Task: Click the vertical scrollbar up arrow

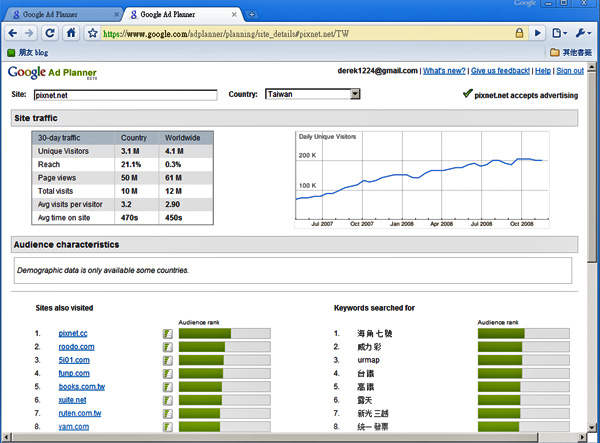Action: point(592,67)
